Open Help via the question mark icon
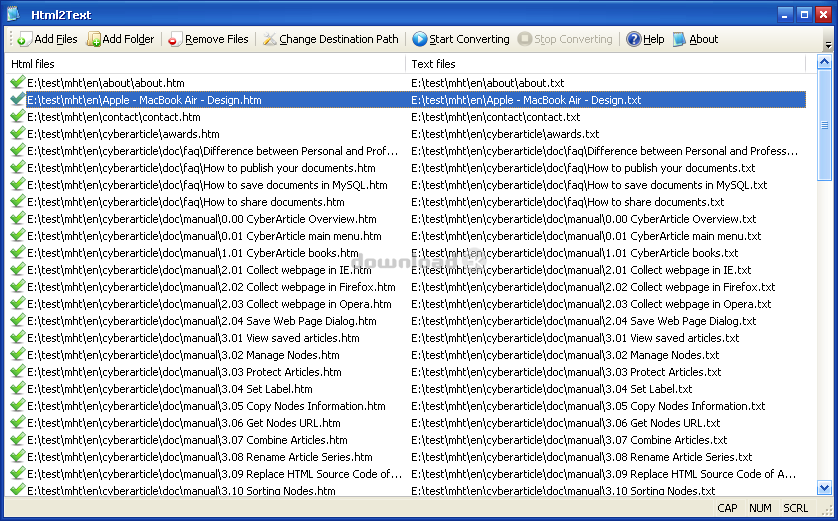The image size is (838, 521). (x=634, y=39)
